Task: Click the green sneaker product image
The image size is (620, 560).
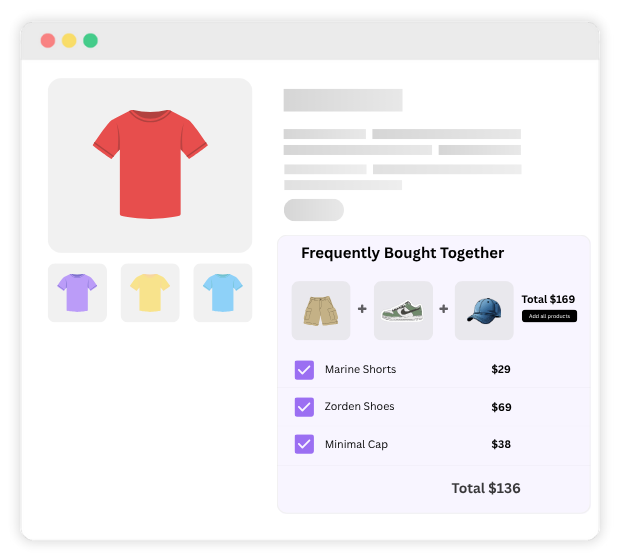Action: (x=403, y=310)
